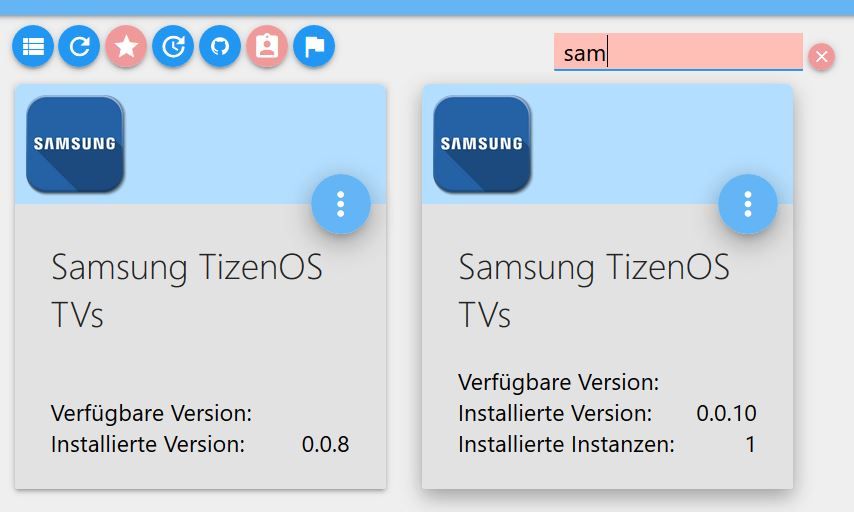Click installed version 0.0.8 value

325,444
